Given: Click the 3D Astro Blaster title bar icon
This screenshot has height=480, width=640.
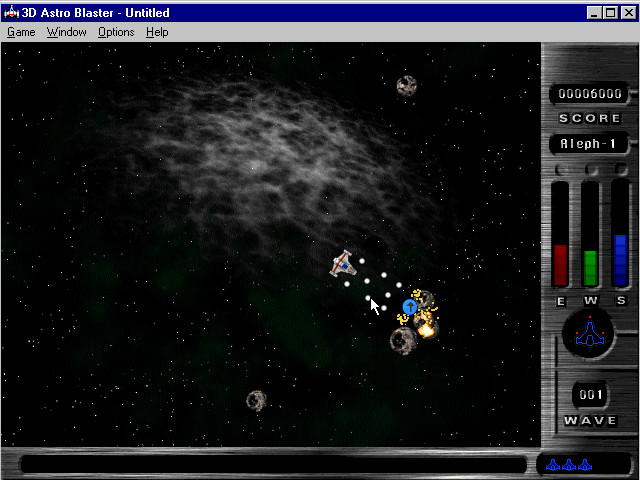Looking at the screenshot, I should [11, 13].
